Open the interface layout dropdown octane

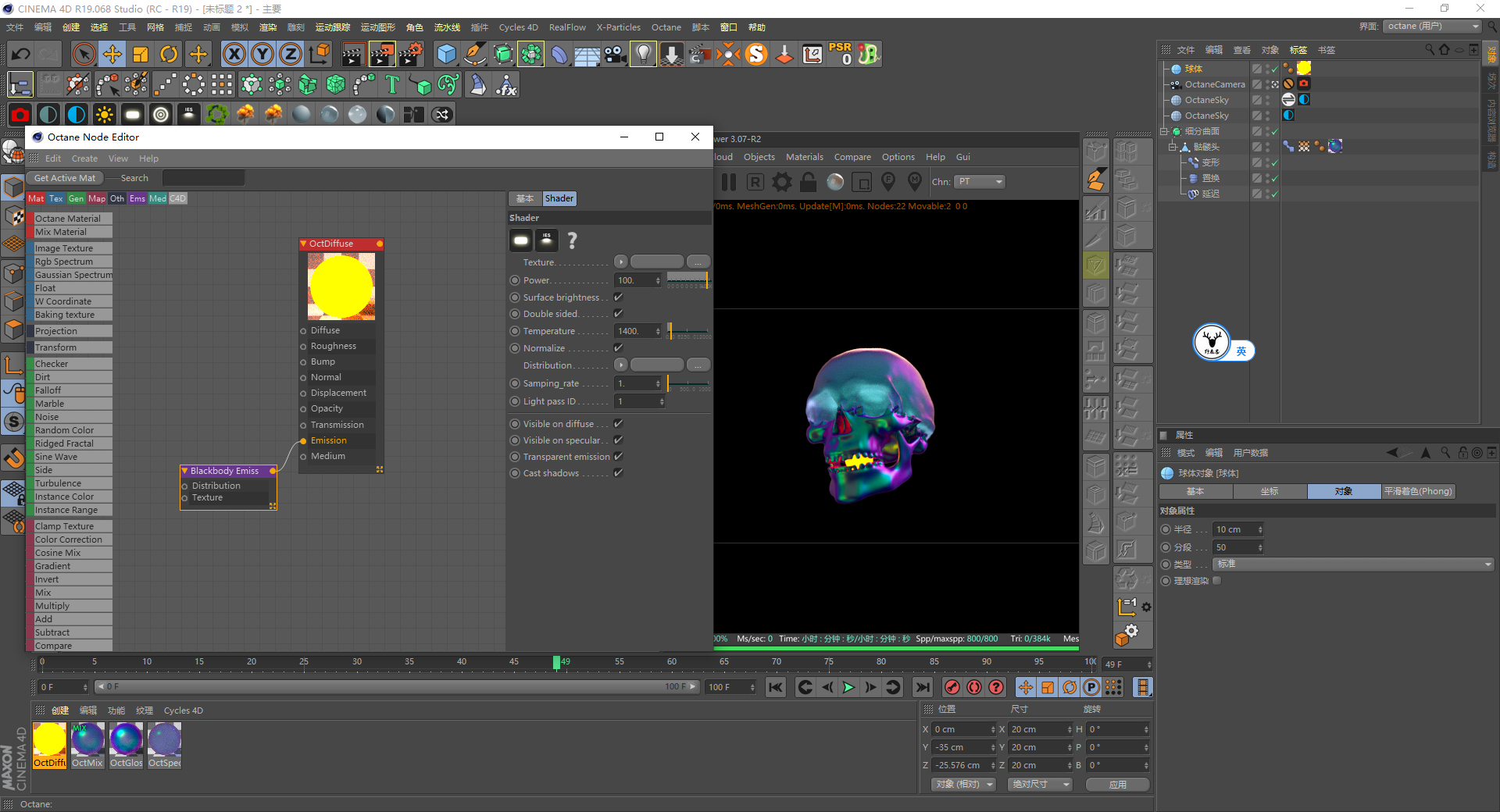point(1433,27)
